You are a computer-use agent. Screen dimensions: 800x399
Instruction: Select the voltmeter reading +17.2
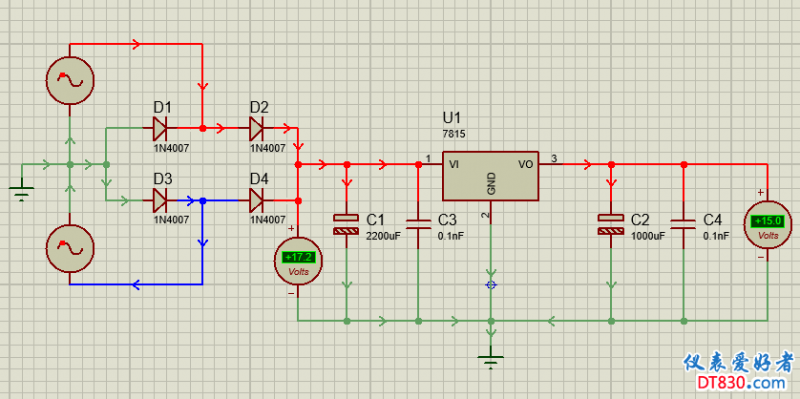[x=298, y=261]
